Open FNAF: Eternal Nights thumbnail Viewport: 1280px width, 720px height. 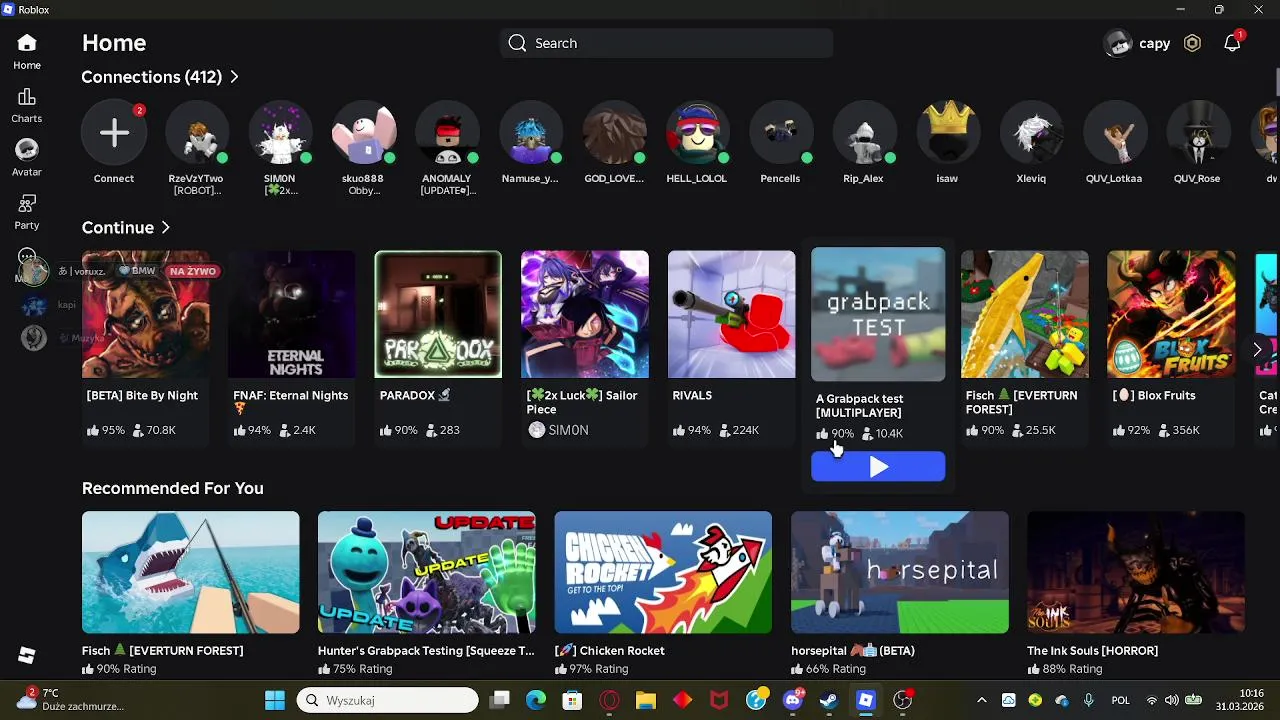coord(292,314)
